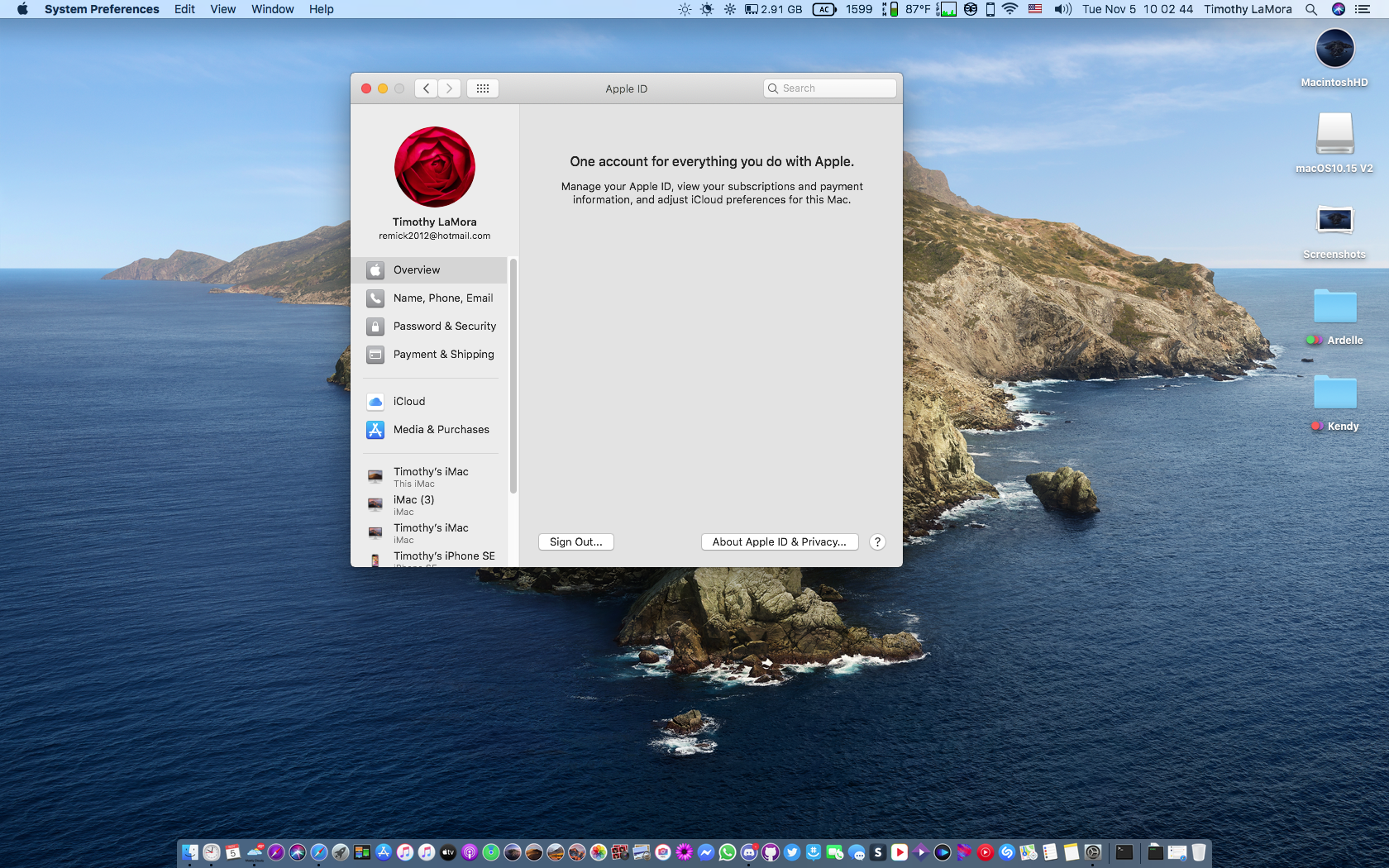Open the Apple menu
This screenshot has width=1389, height=868.
click(x=22, y=9)
